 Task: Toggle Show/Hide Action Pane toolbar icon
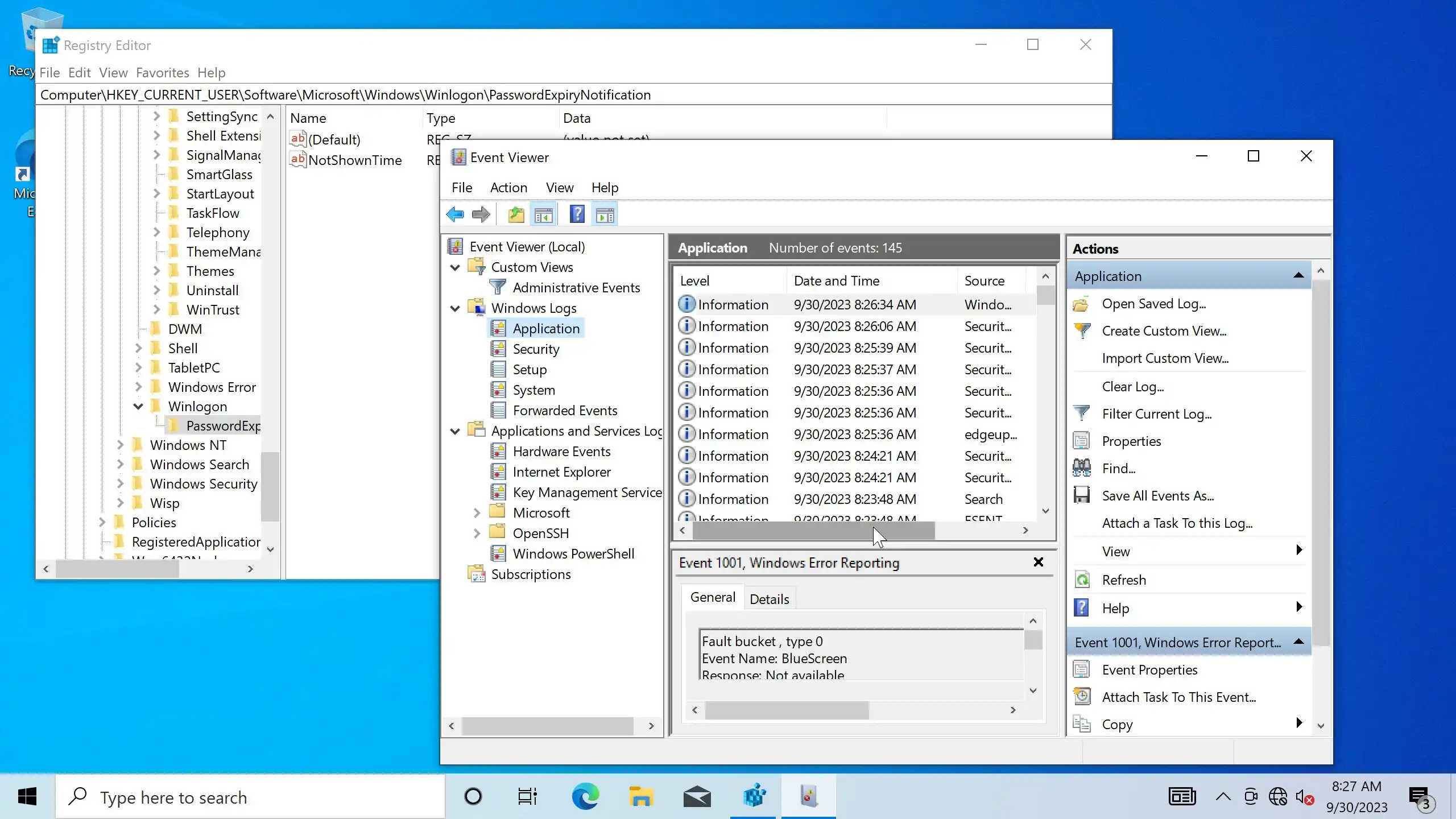tap(605, 214)
